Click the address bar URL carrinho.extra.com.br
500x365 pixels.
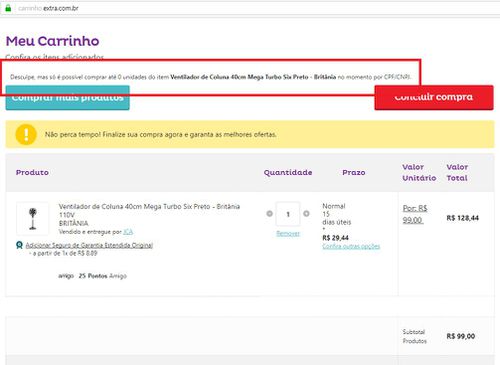point(48,8)
